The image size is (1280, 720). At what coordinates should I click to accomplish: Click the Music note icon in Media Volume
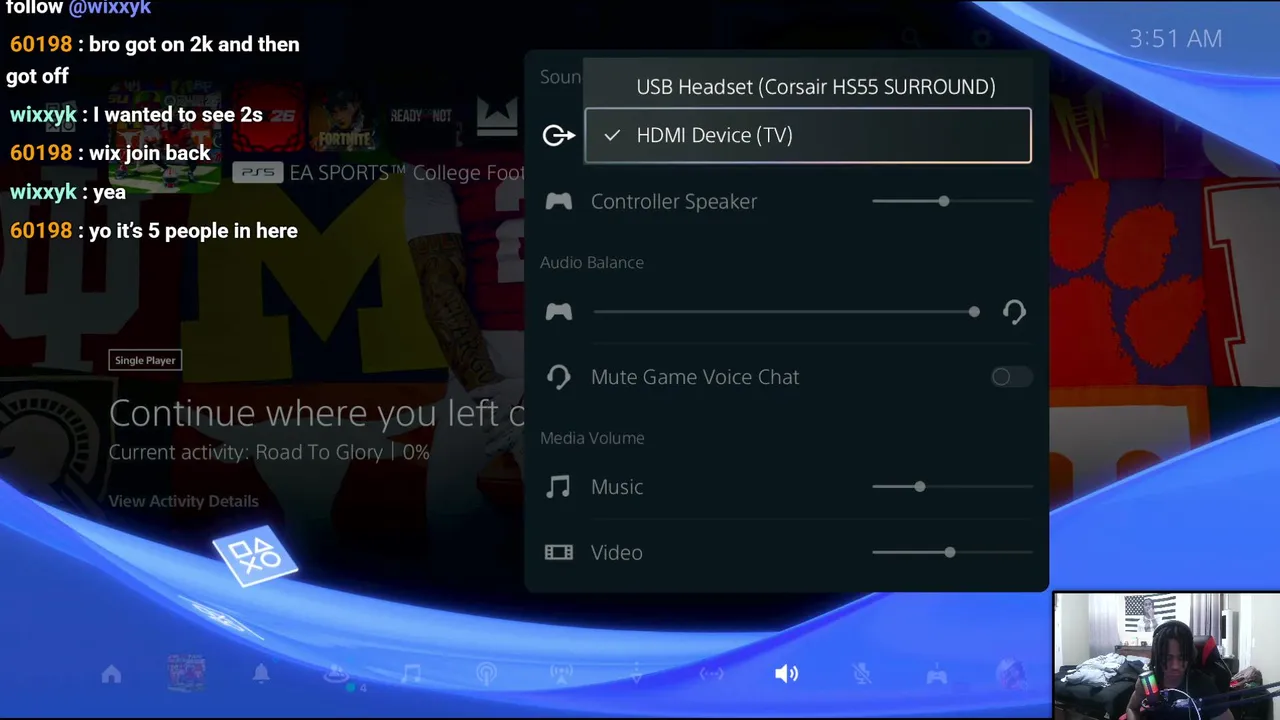coord(558,487)
